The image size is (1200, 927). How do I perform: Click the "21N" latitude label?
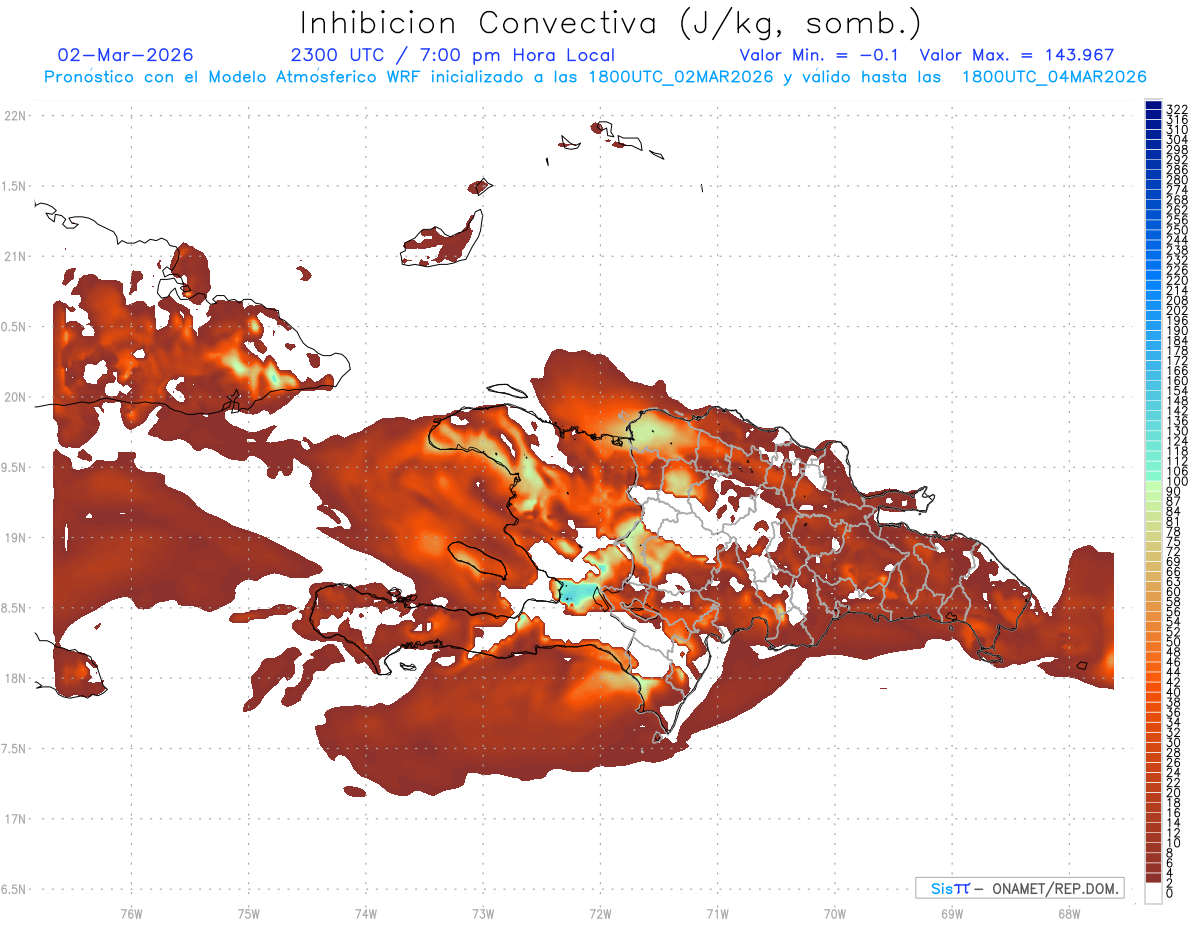15,256
